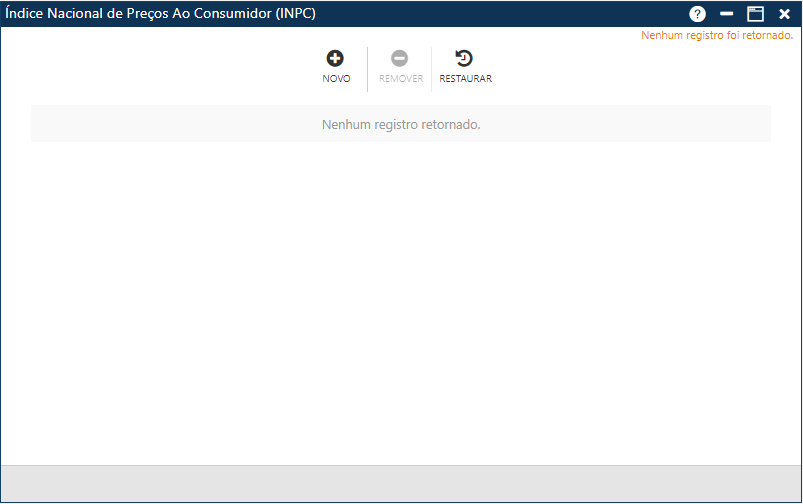Click the window title 'Índice Nacional de Preços'
The width and height of the screenshot is (803, 504).
pyautogui.click(x=161, y=14)
